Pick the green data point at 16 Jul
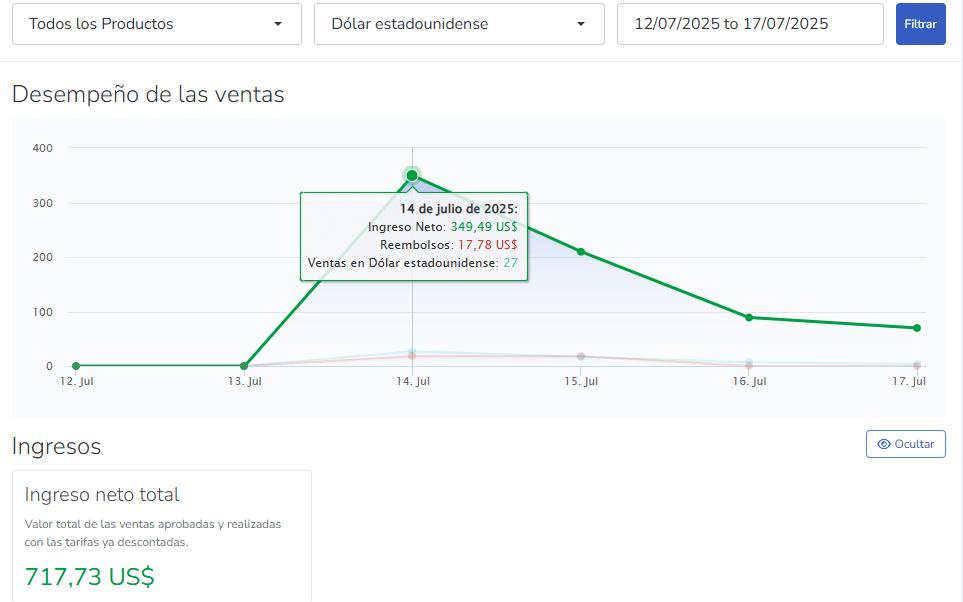963x602 pixels. point(748,317)
